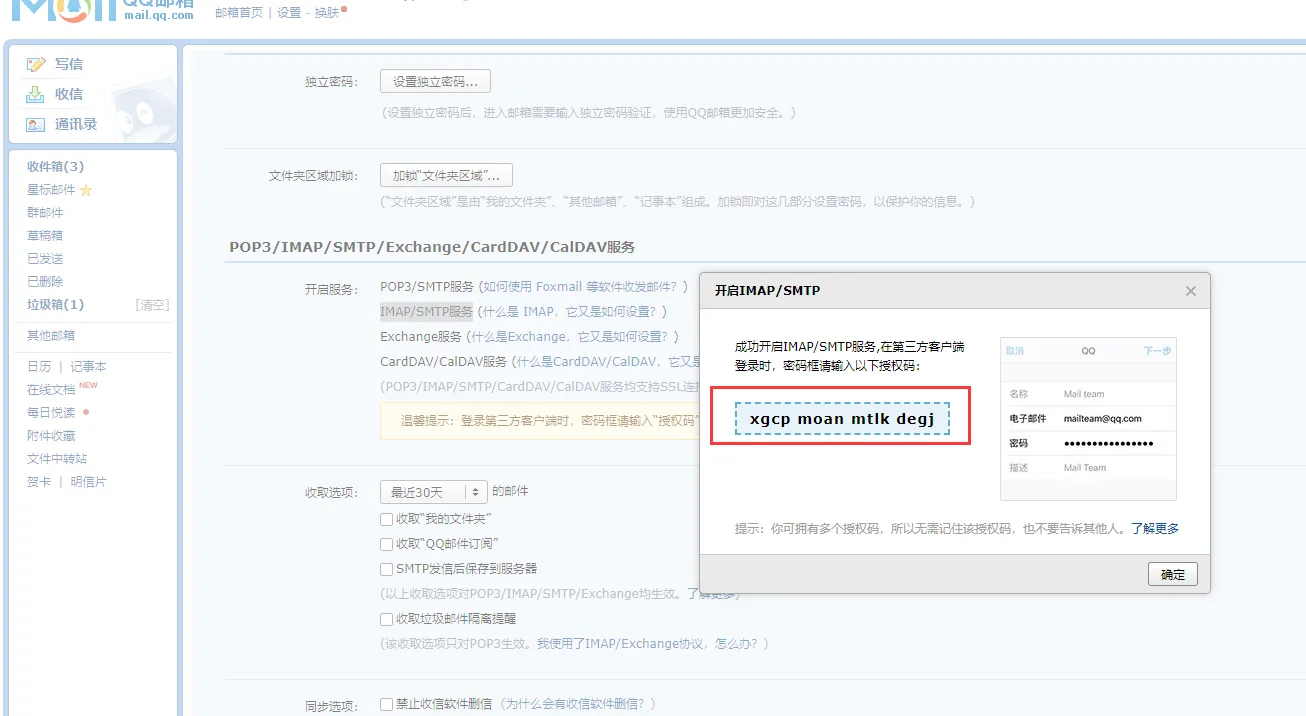Click the POP3/SMTP服务 text
1306x716 pixels.
tap(426, 287)
